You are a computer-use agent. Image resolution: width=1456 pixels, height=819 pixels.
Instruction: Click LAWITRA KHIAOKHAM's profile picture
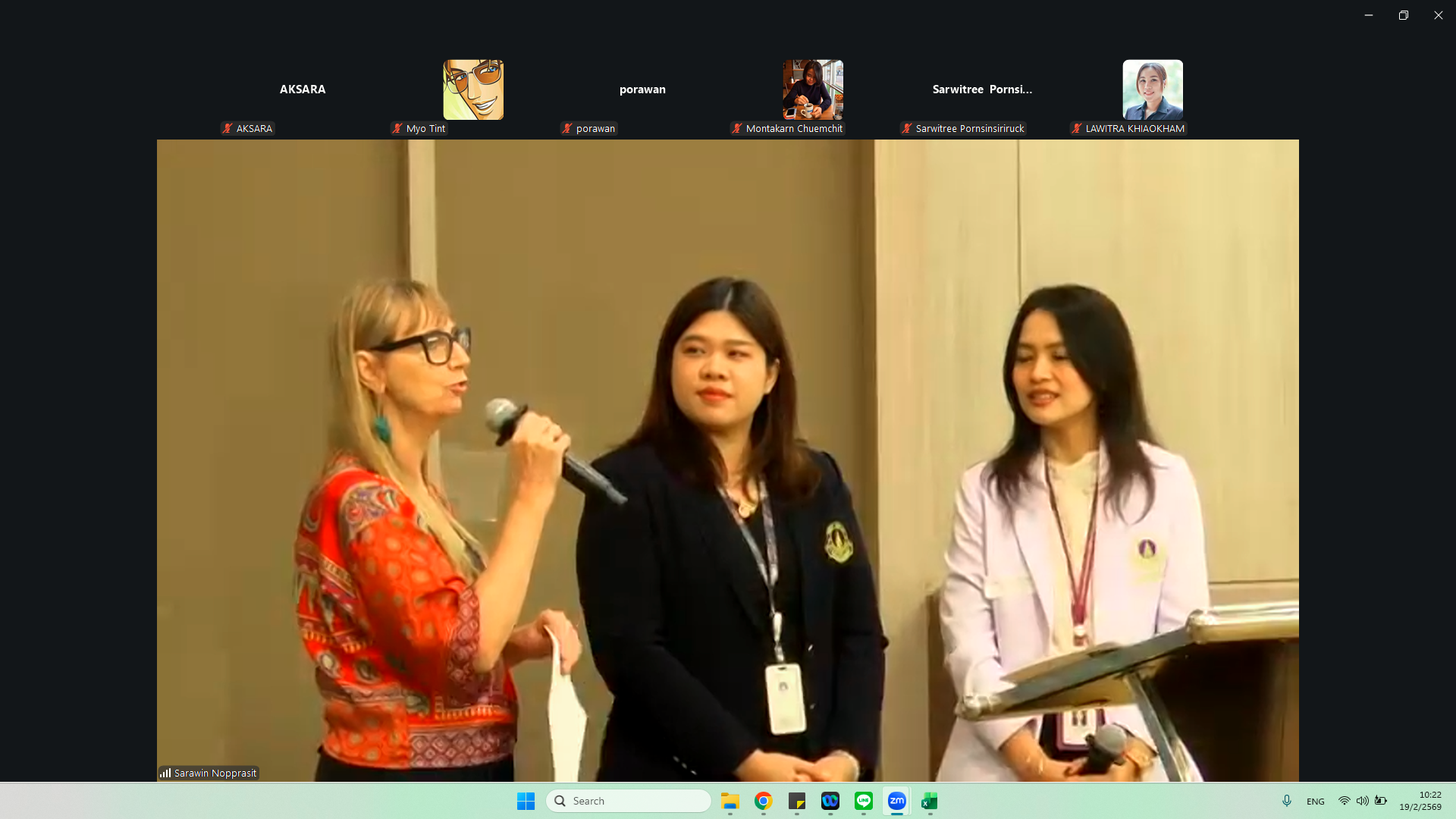coord(1153,89)
